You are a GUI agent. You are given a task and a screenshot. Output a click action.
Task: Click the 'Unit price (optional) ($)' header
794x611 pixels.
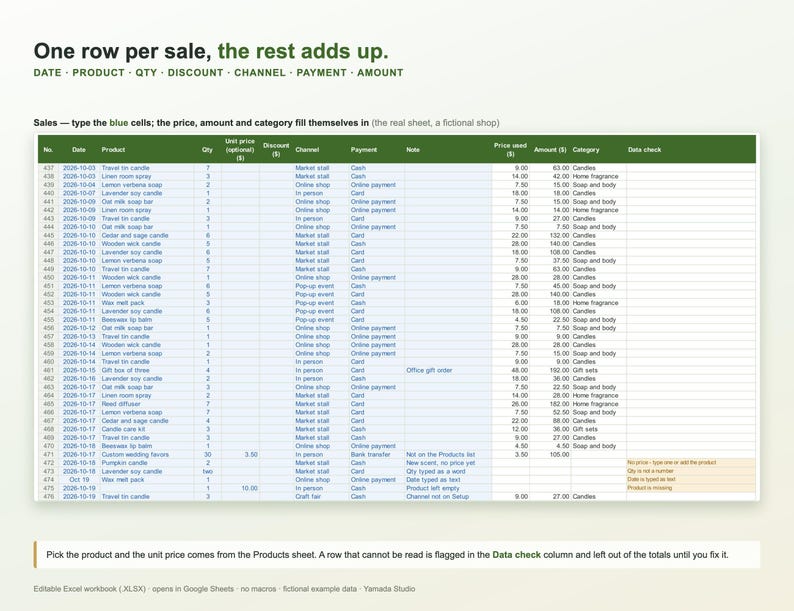[x=240, y=149]
